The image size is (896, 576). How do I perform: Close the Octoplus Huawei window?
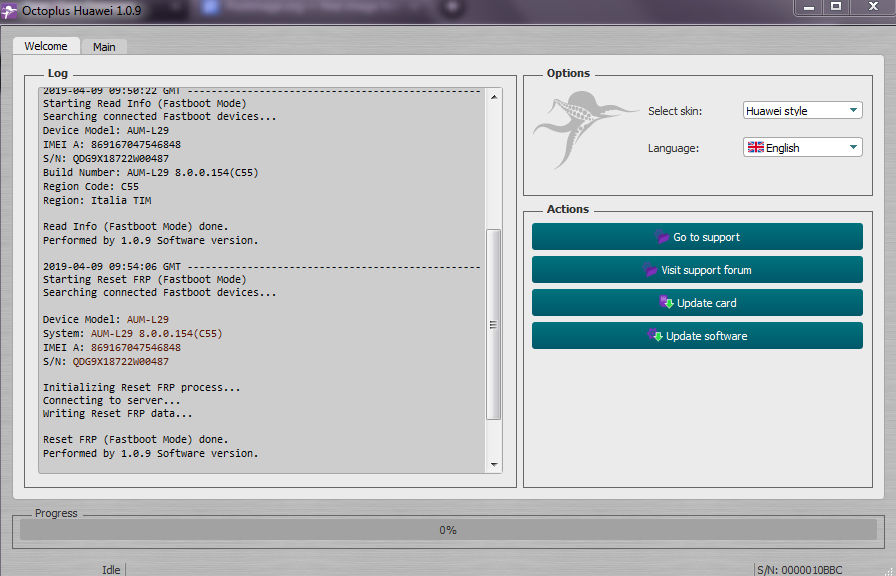(873, 7)
